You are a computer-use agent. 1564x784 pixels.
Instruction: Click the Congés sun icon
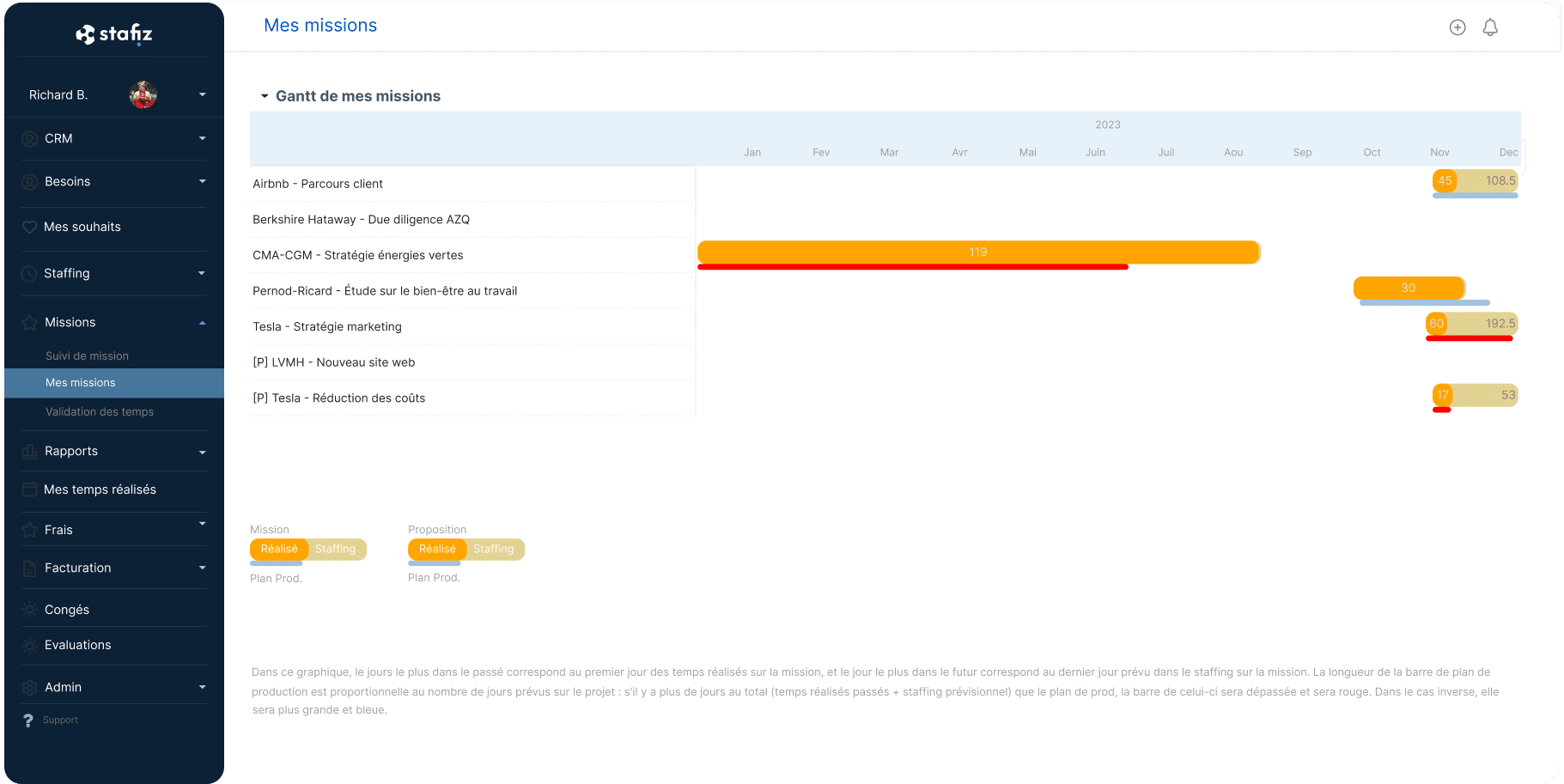click(29, 610)
